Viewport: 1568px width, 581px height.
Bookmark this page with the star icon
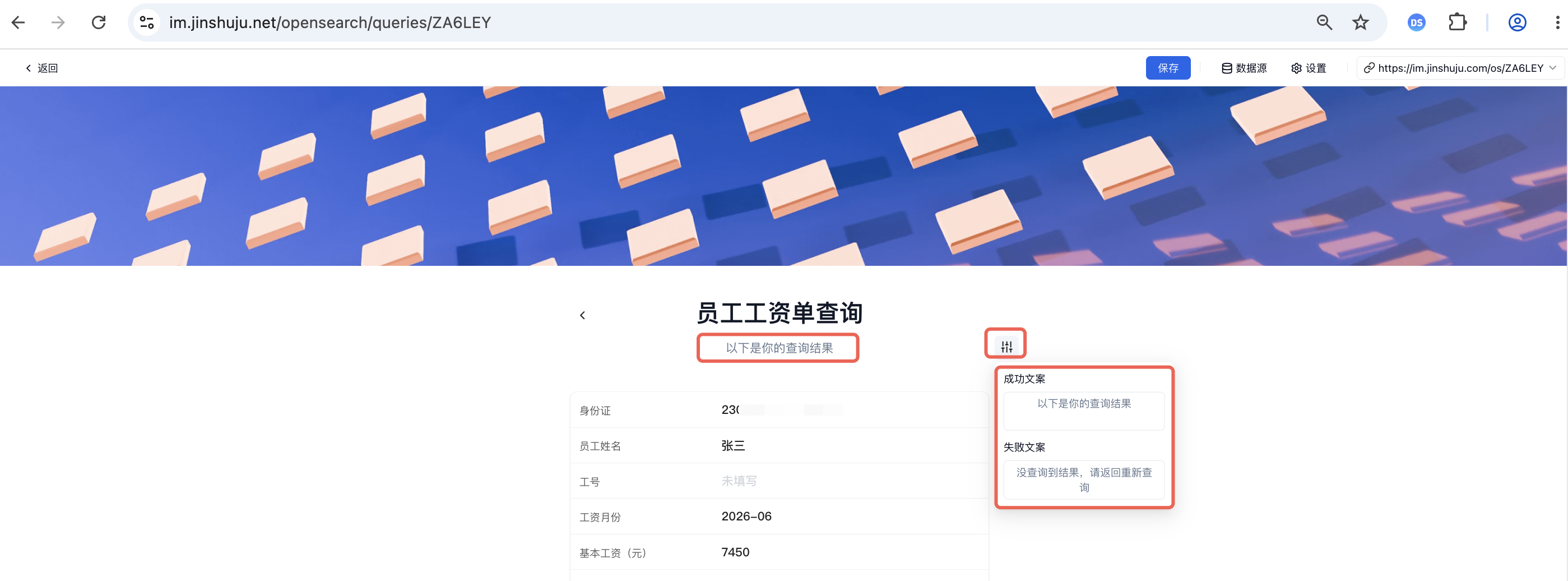click(1361, 22)
